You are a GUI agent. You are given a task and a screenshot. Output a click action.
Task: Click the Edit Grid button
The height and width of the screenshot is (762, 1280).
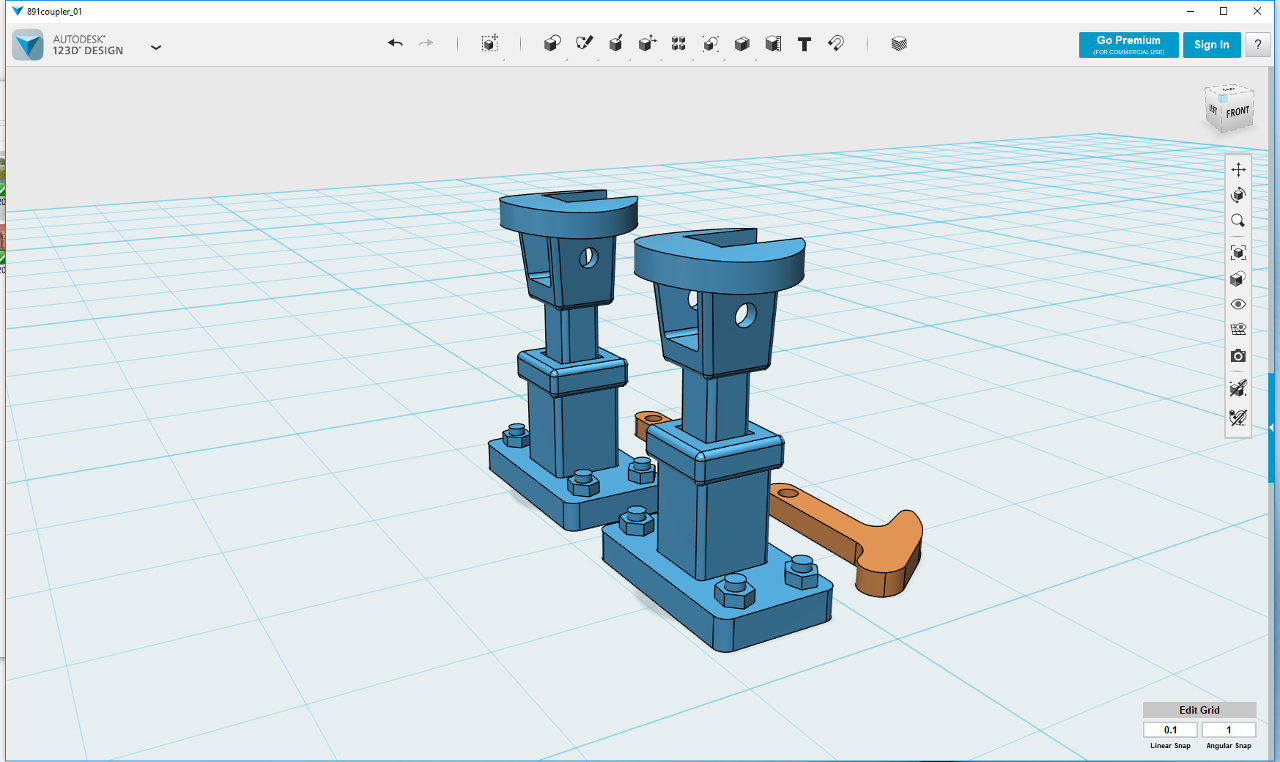1199,710
